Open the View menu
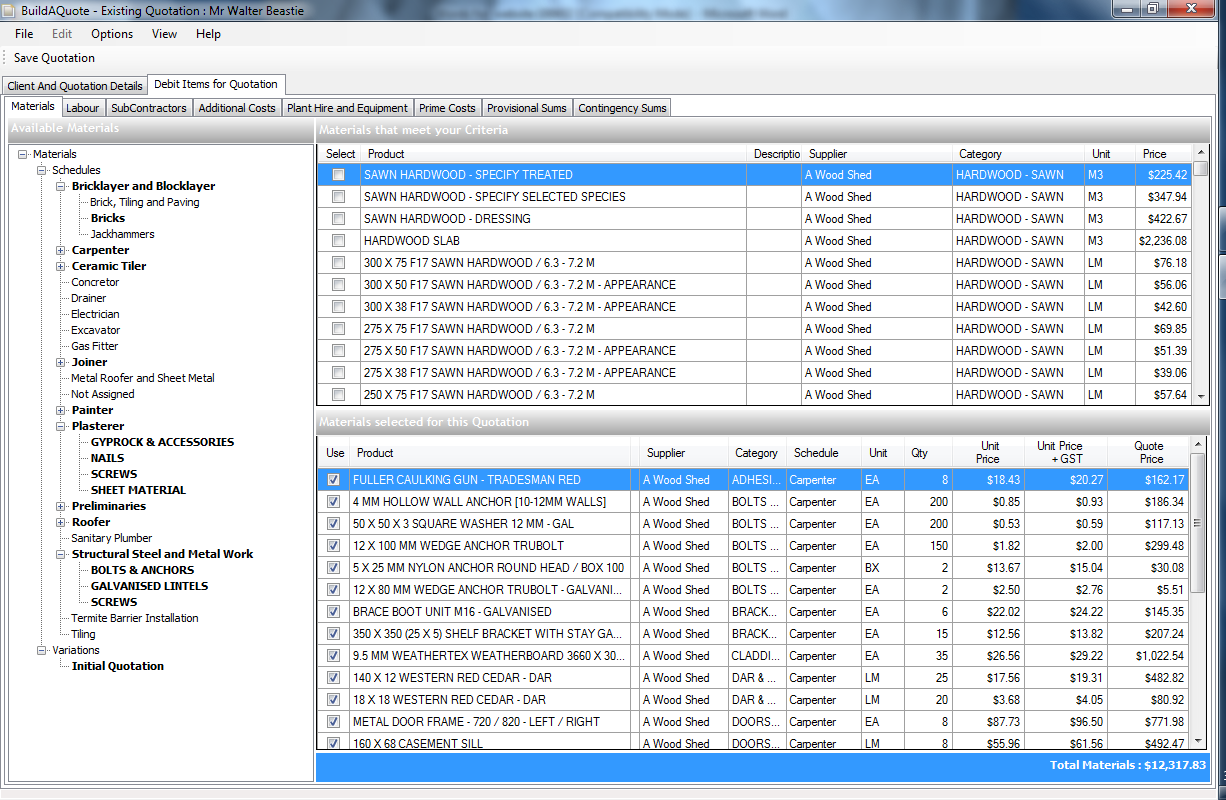The image size is (1226, 800). pyautogui.click(x=164, y=34)
